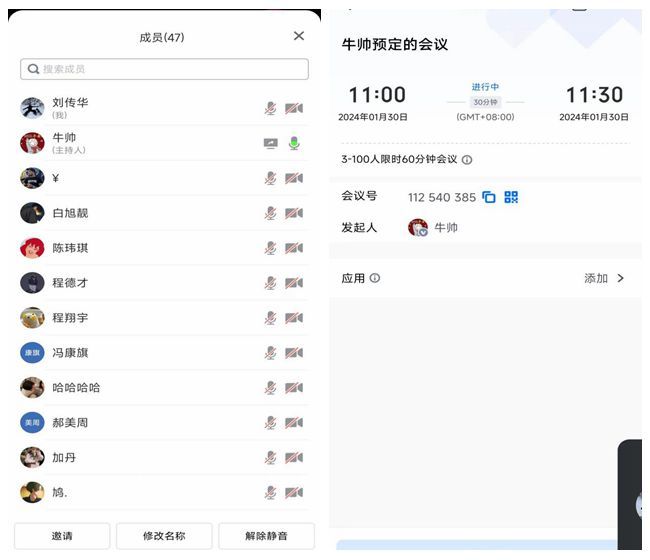Expand the 添加 chevron arrow

(x=620, y=278)
